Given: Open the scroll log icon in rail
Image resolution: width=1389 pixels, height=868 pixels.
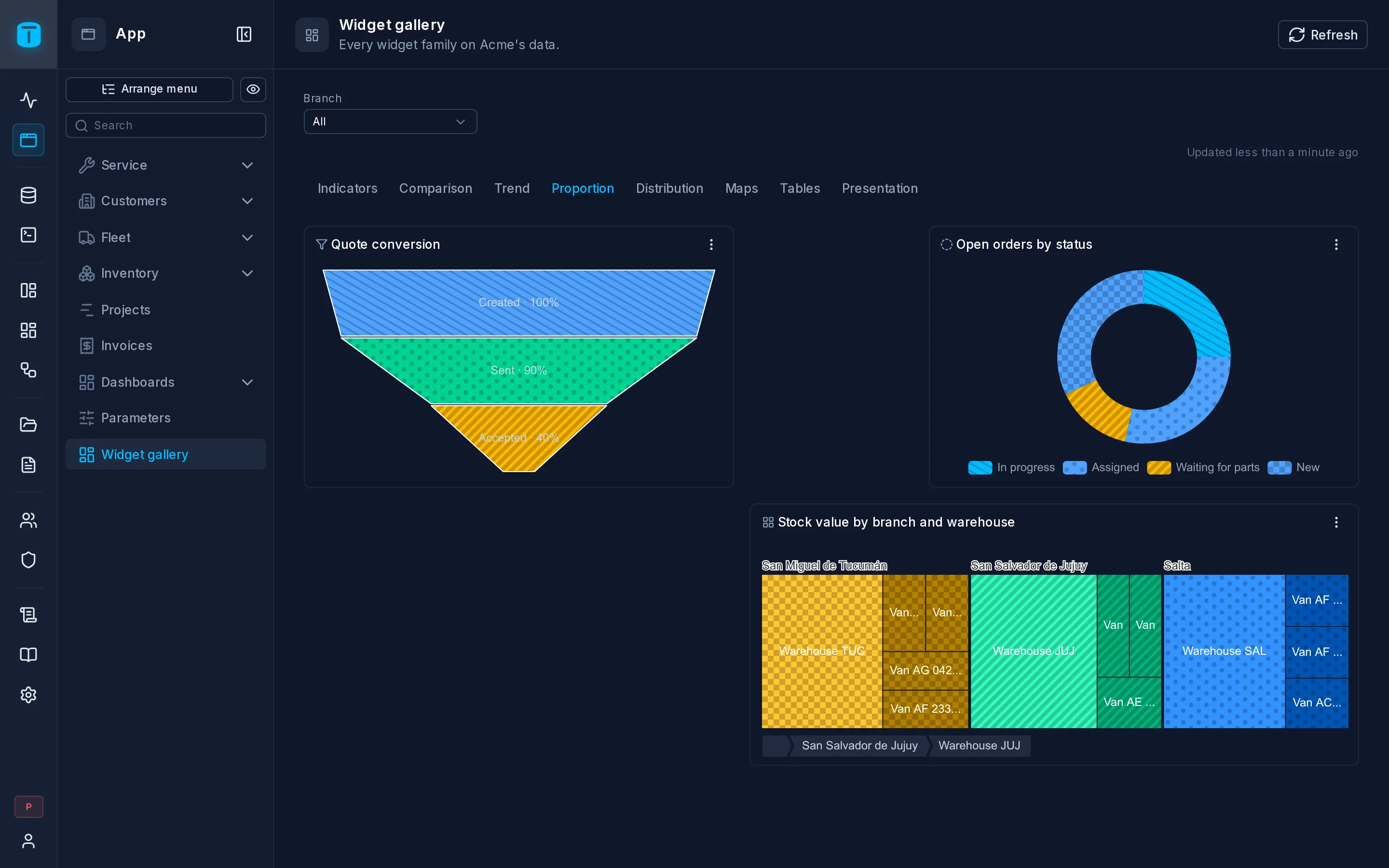Looking at the screenshot, I should point(28,615).
